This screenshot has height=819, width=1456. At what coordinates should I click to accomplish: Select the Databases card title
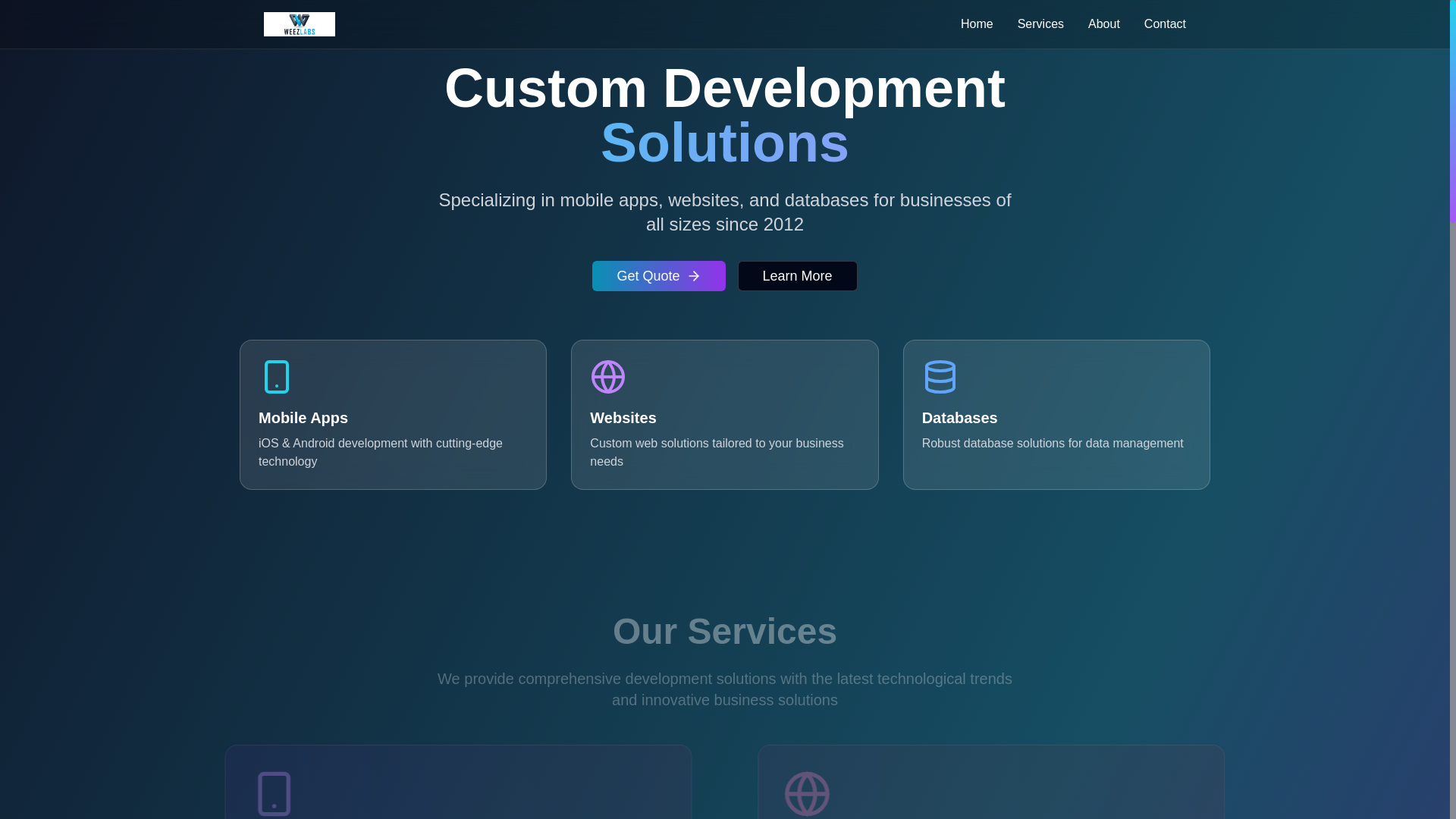tap(960, 418)
